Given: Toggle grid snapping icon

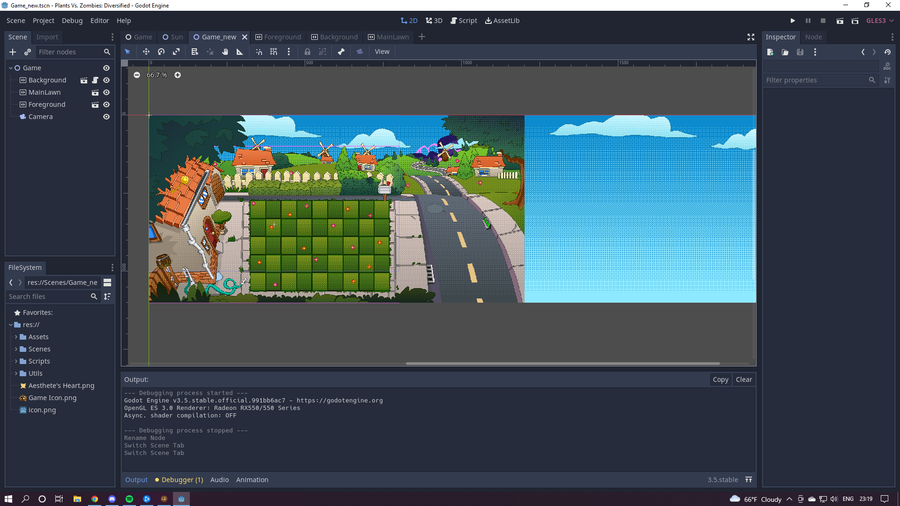Looking at the screenshot, I should [x=274, y=52].
